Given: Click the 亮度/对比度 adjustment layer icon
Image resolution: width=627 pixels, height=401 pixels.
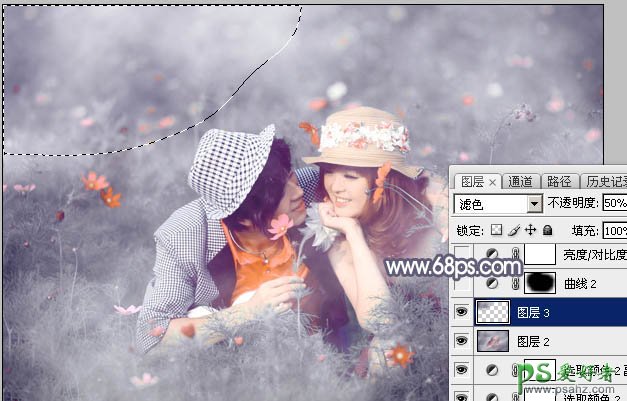Looking at the screenshot, I should tap(492, 256).
